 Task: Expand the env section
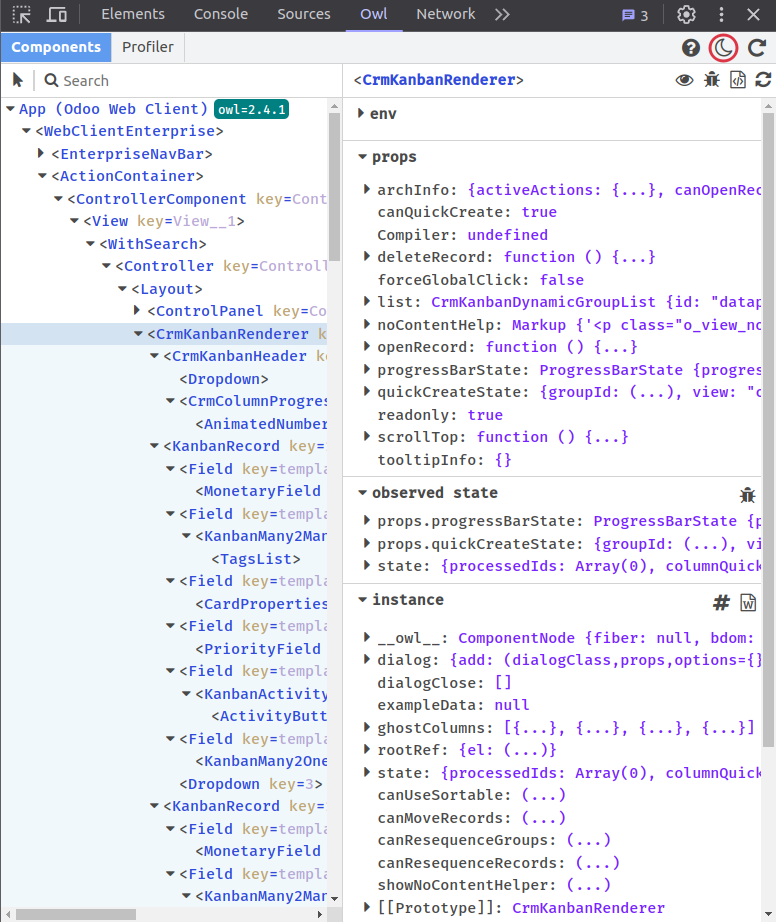pos(361,114)
